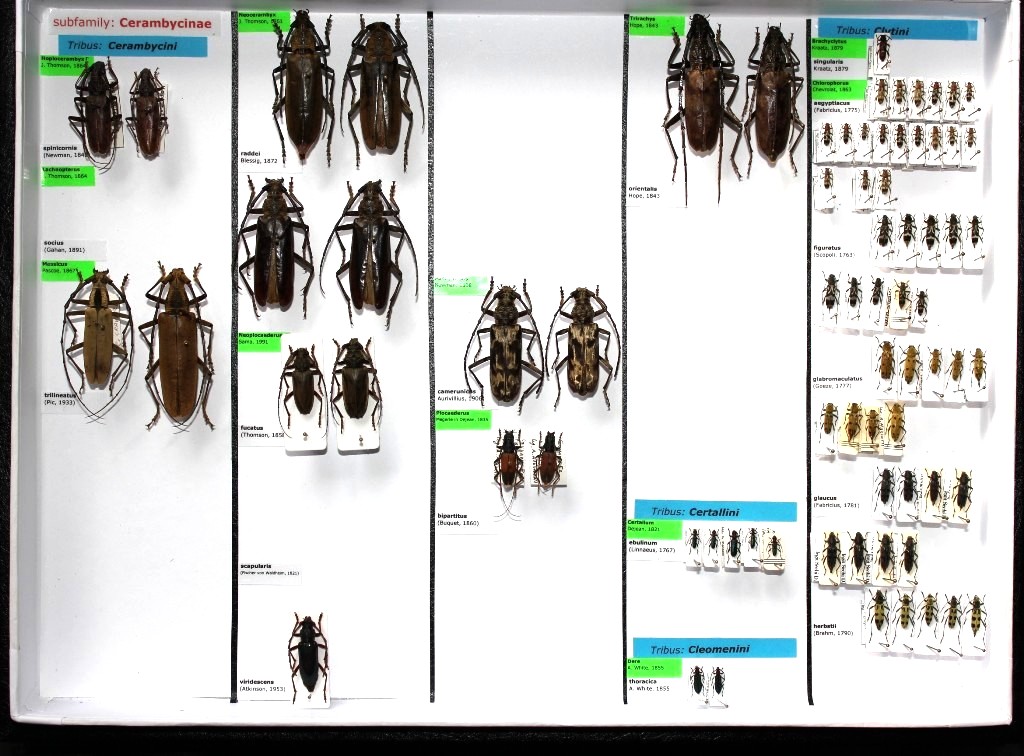Click the left mottled 'camerunicus' beetle
Viewport: 1024px width, 756px height.
[x=505, y=347]
